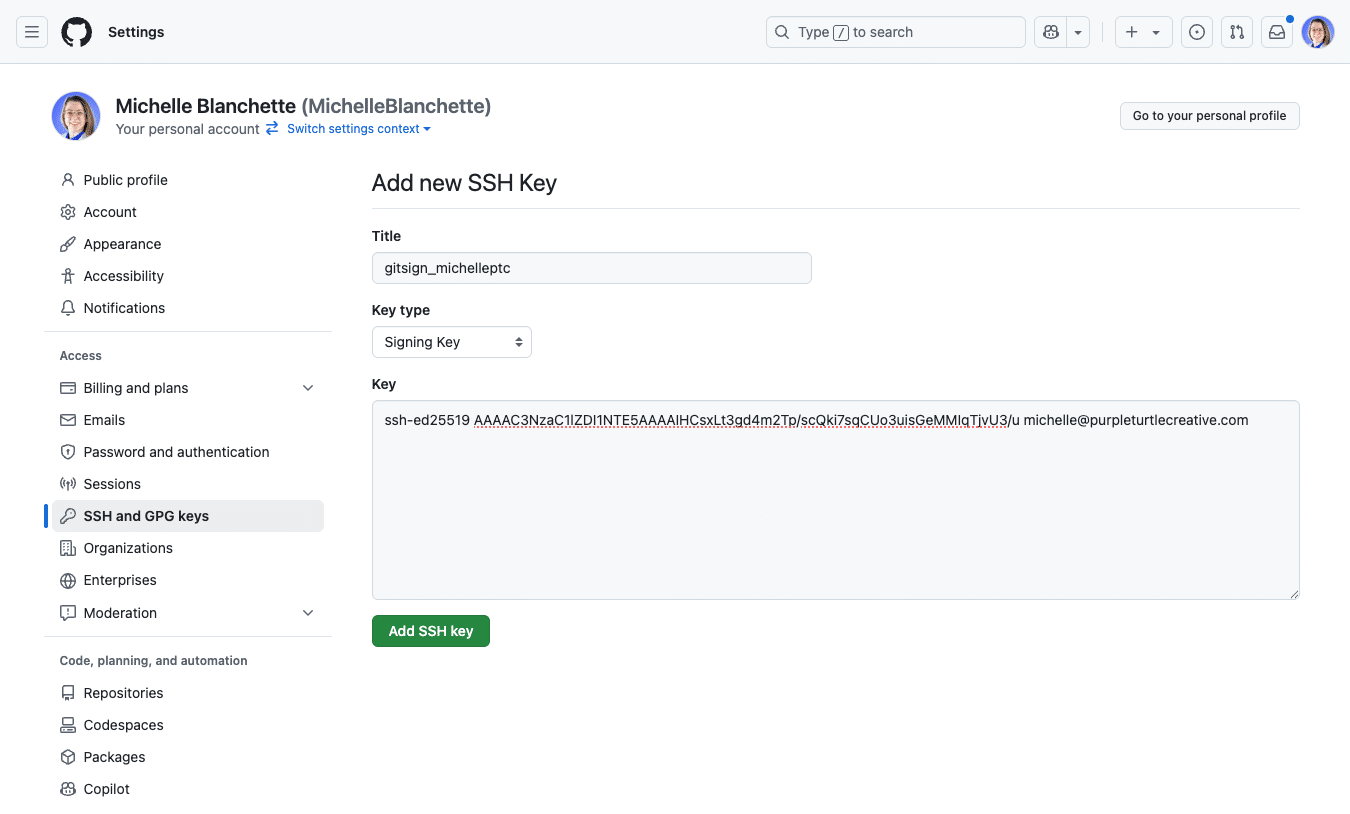Open Copilot chat icon in header
This screenshot has height=814, width=1350.
[x=1051, y=32]
